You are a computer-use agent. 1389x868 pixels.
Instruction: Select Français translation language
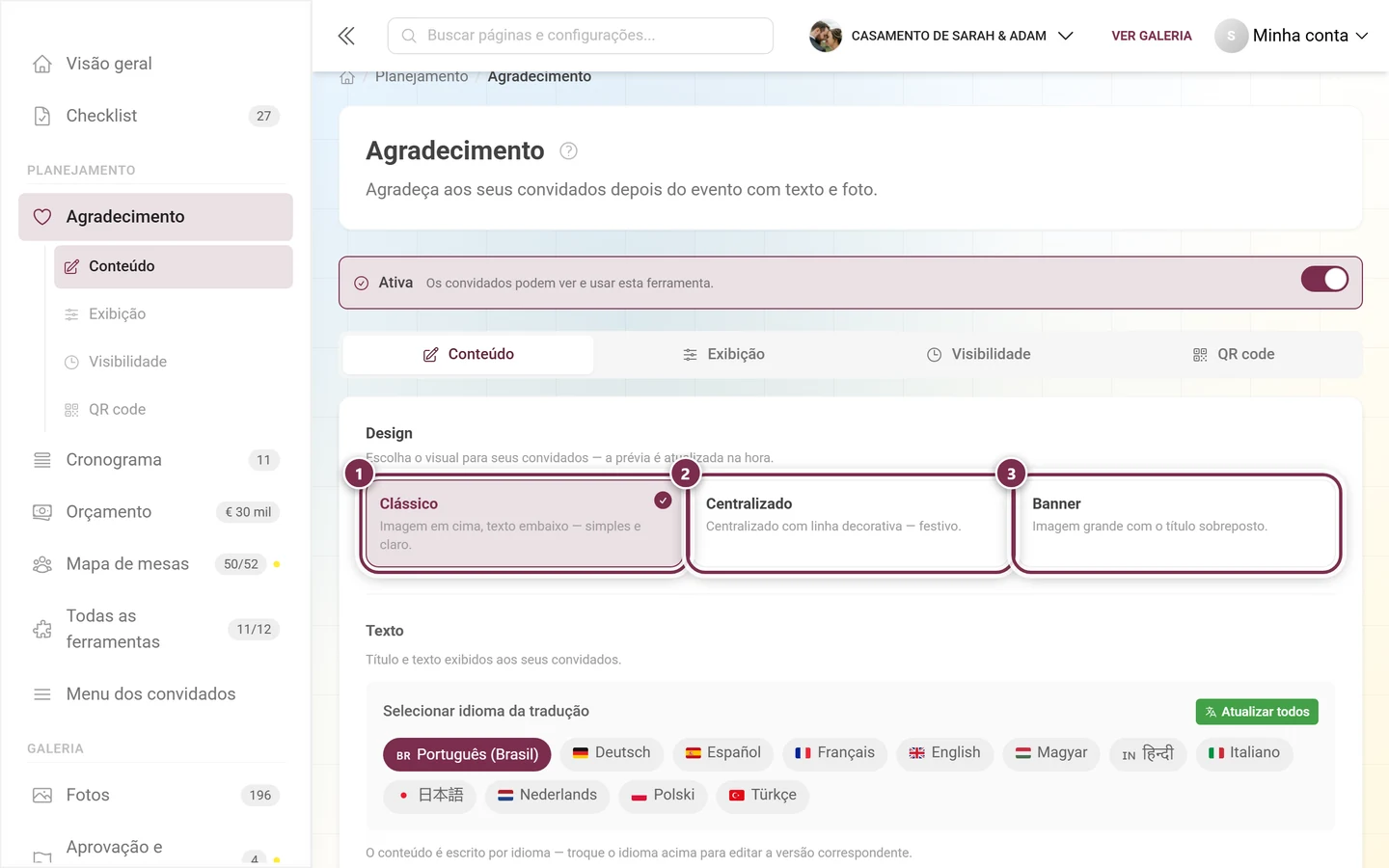[834, 753]
